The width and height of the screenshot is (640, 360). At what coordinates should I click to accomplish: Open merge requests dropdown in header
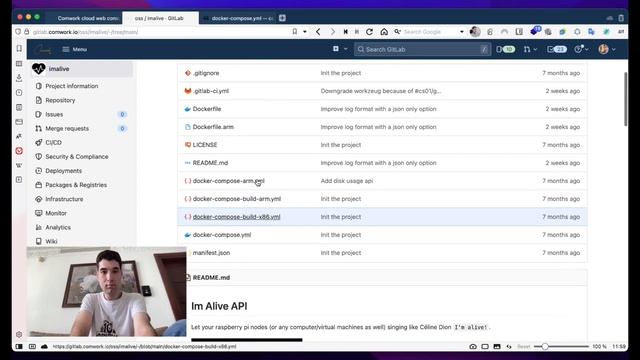(x=530, y=49)
